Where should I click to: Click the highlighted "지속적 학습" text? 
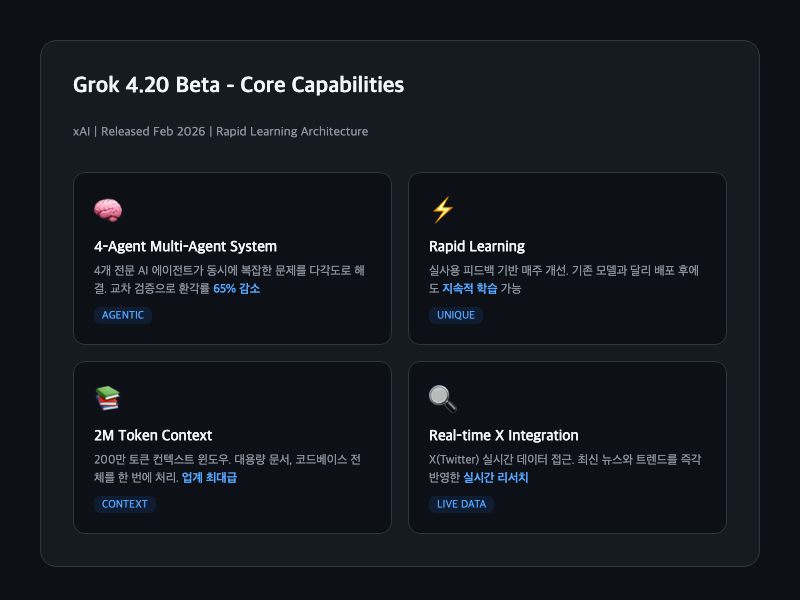tap(469, 289)
